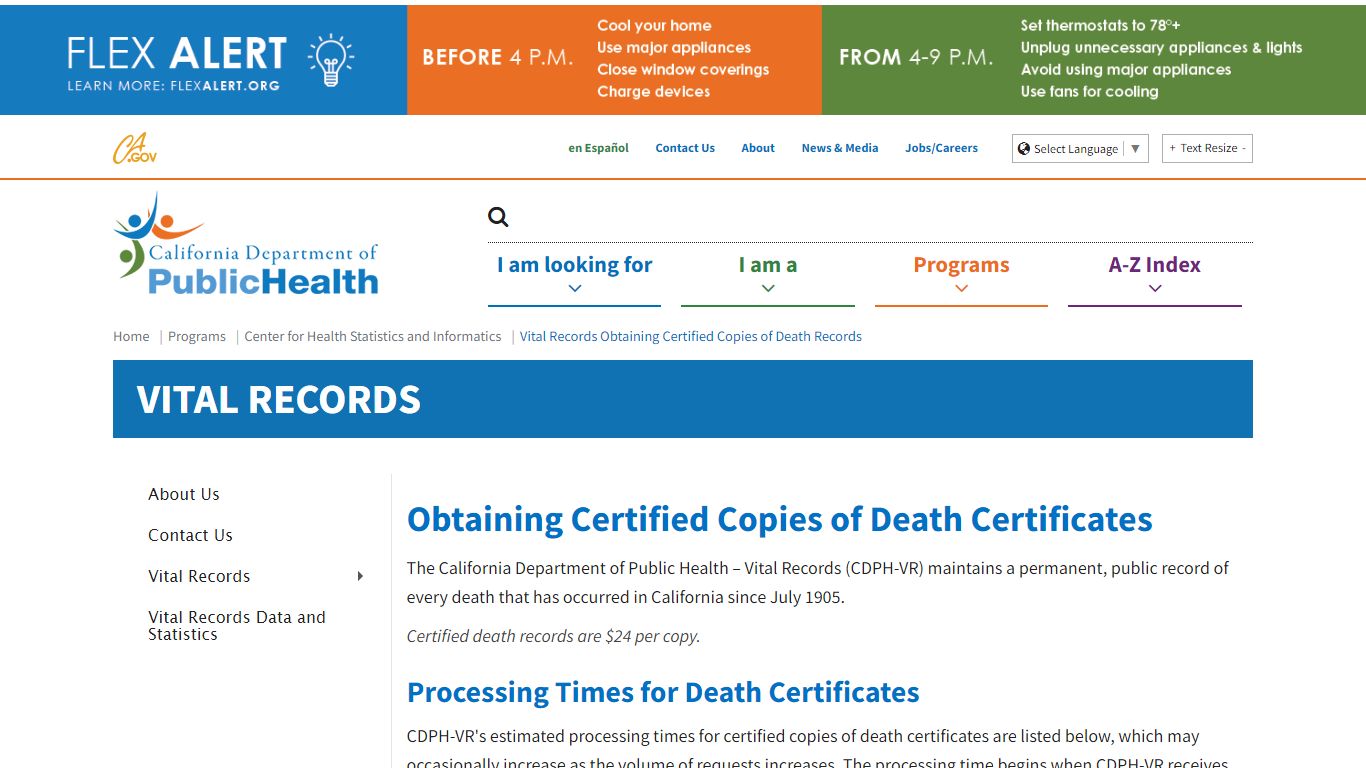The width and height of the screenshot is (1366, 768).
Task: Click the Before 4 P.M. orange banner
Action: point(614,60)
